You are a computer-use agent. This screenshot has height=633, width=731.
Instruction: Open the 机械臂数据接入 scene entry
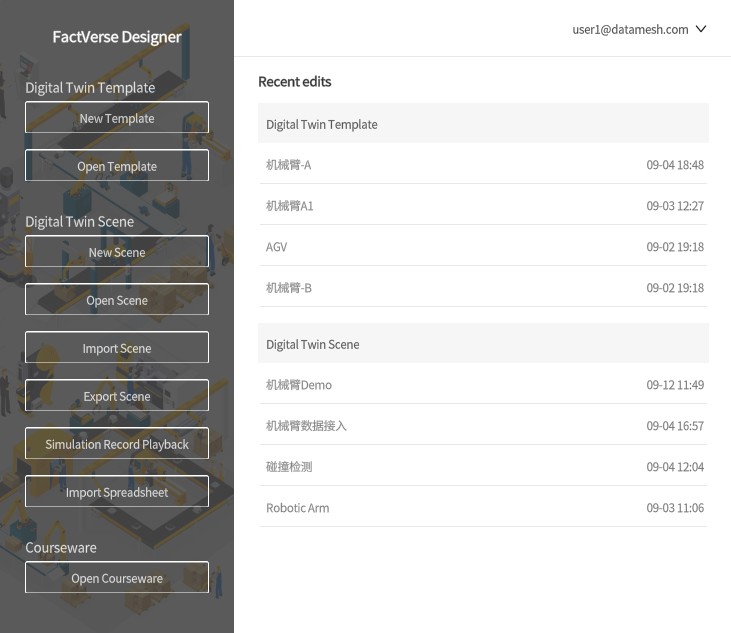click(x=483, y=426)
